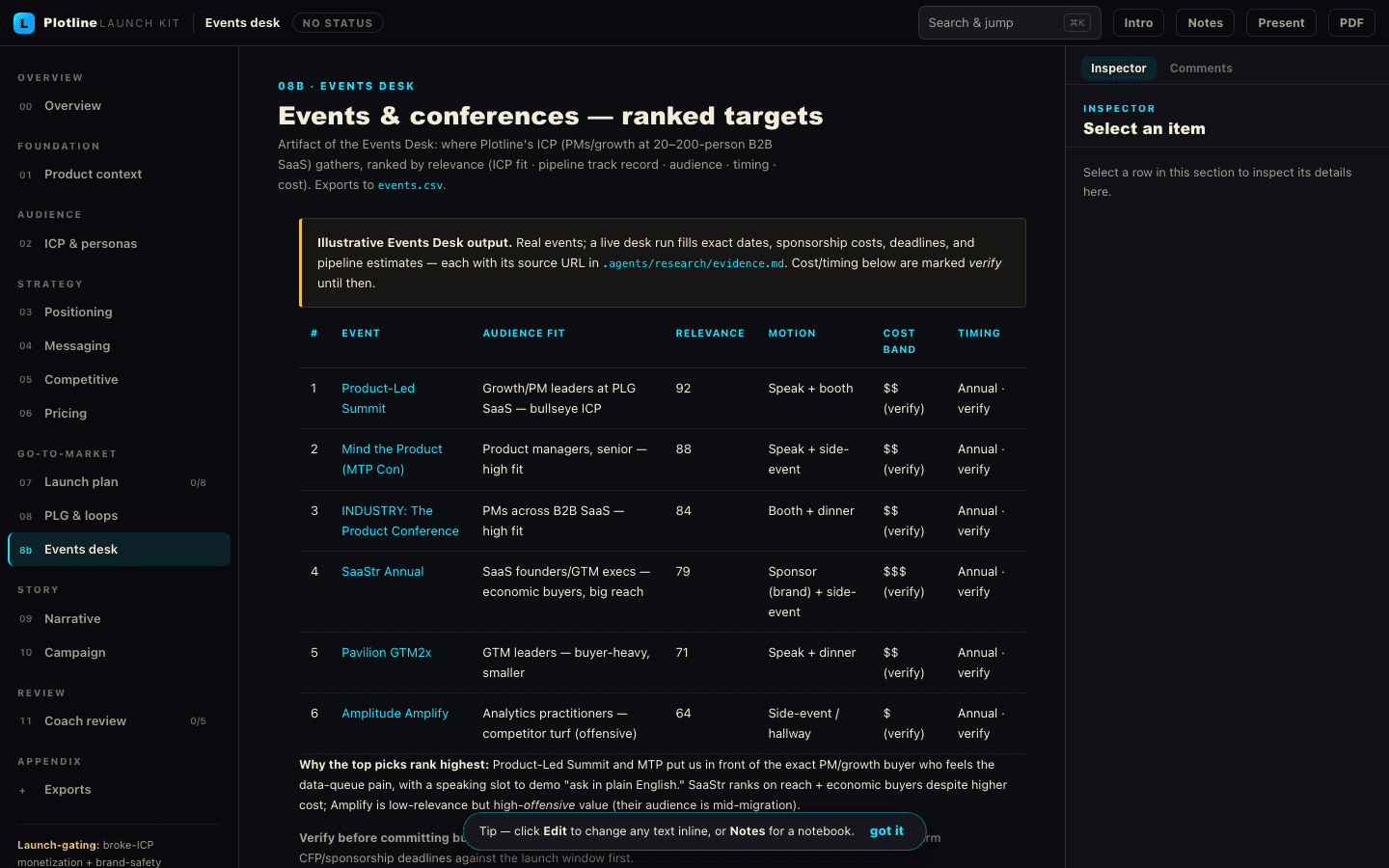Go to Overview in sidebar
The image size is (1389, 868).
(x=119, y=106)
